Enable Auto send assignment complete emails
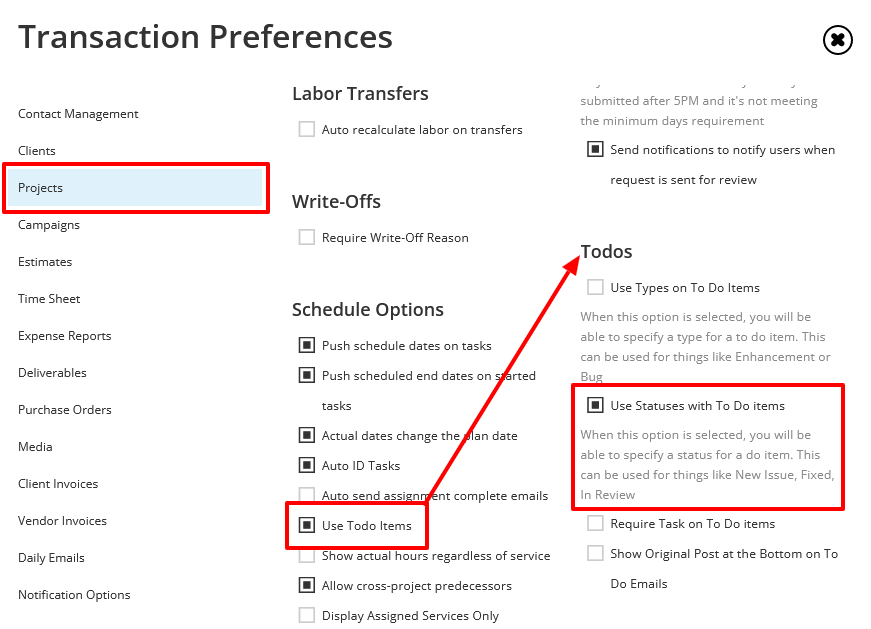 click(307, 495)
